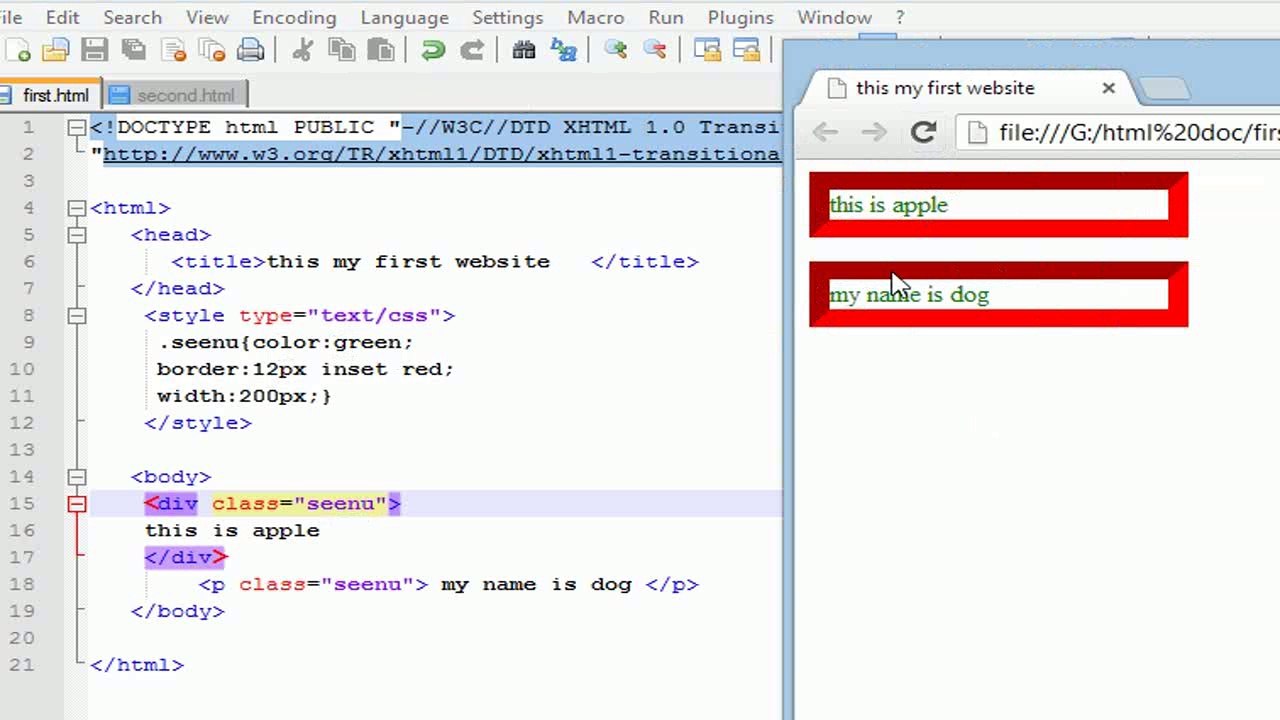Toggle synchronize horizontal scrolling icon
1280x720 pixels.
point(746,50)
